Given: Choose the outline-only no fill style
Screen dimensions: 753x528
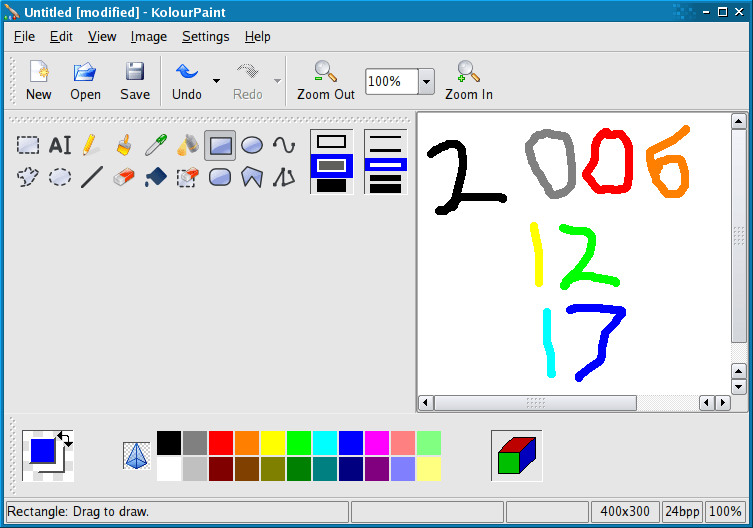Looking at the screenshot, I should (331, 142).
